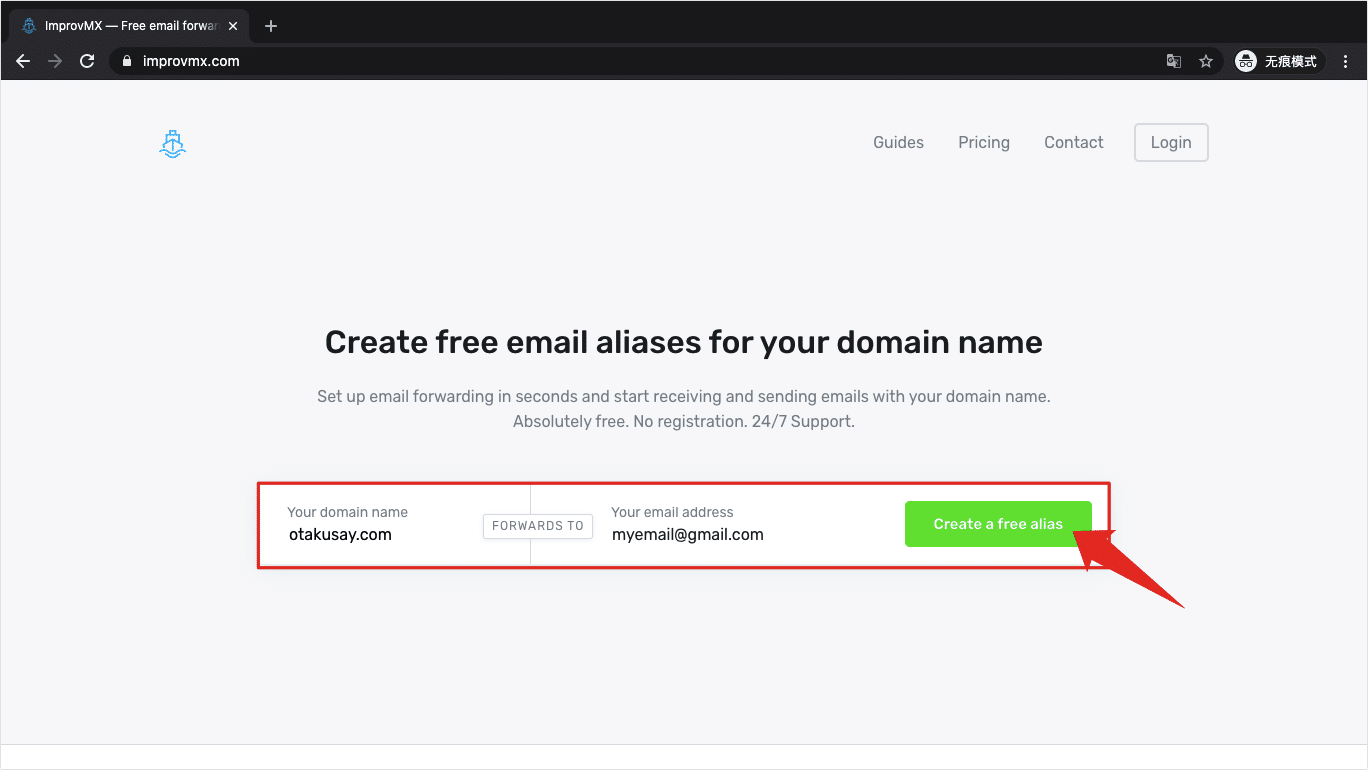Image resolution: width=1368 pixels, height=770 pixels.
Task: Click the Your domain name label
Action: point(347,512)
